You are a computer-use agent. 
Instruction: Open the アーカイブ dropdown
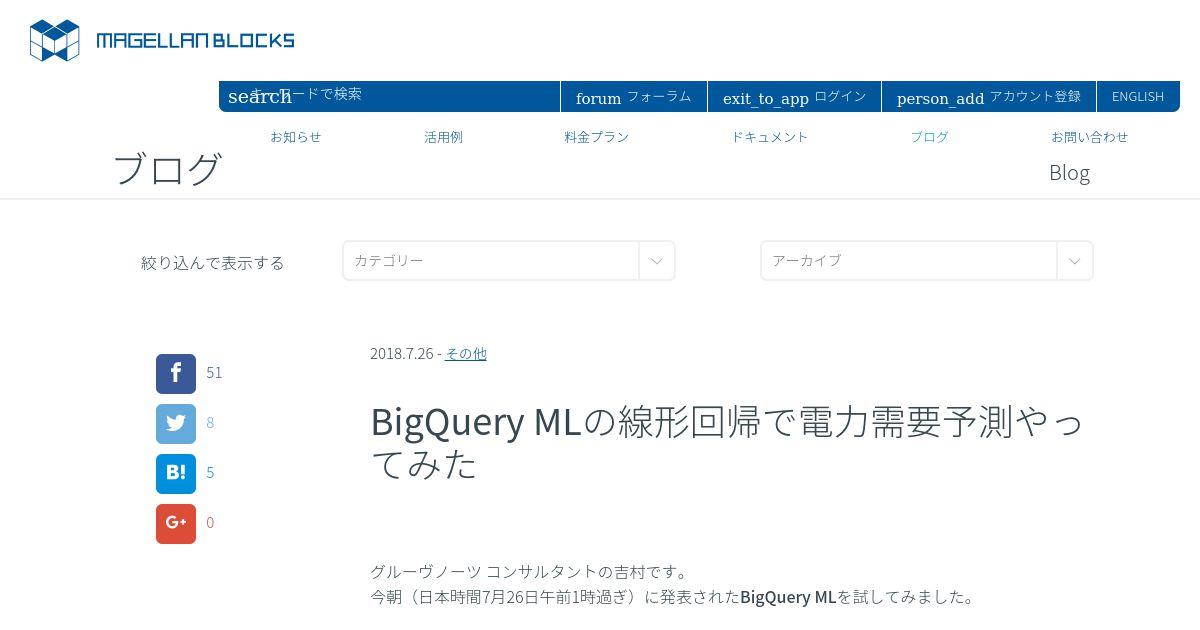pyautogui.click(x=927, y=261)
